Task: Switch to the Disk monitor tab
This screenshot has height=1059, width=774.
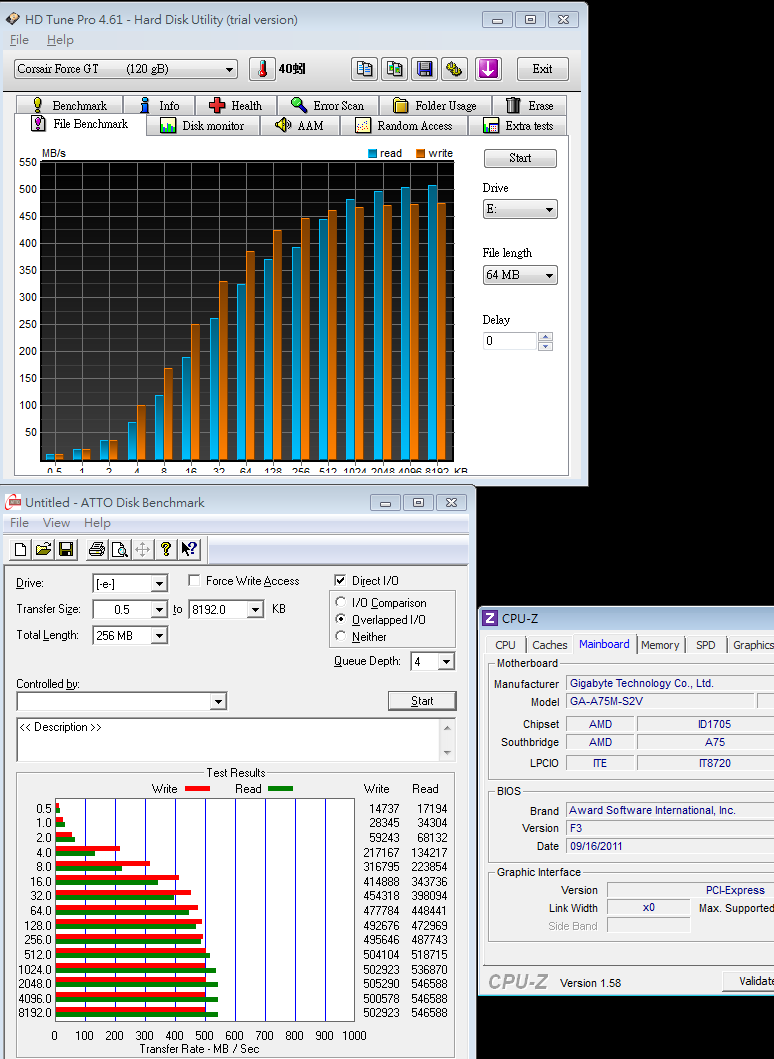Action: click(x=203, y=126)
